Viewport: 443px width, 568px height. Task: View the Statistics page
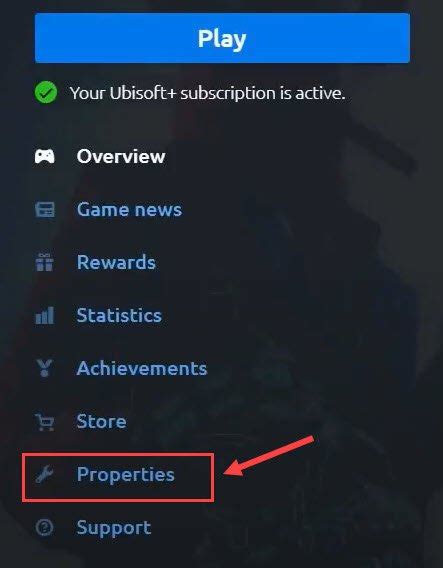[119, 315]
